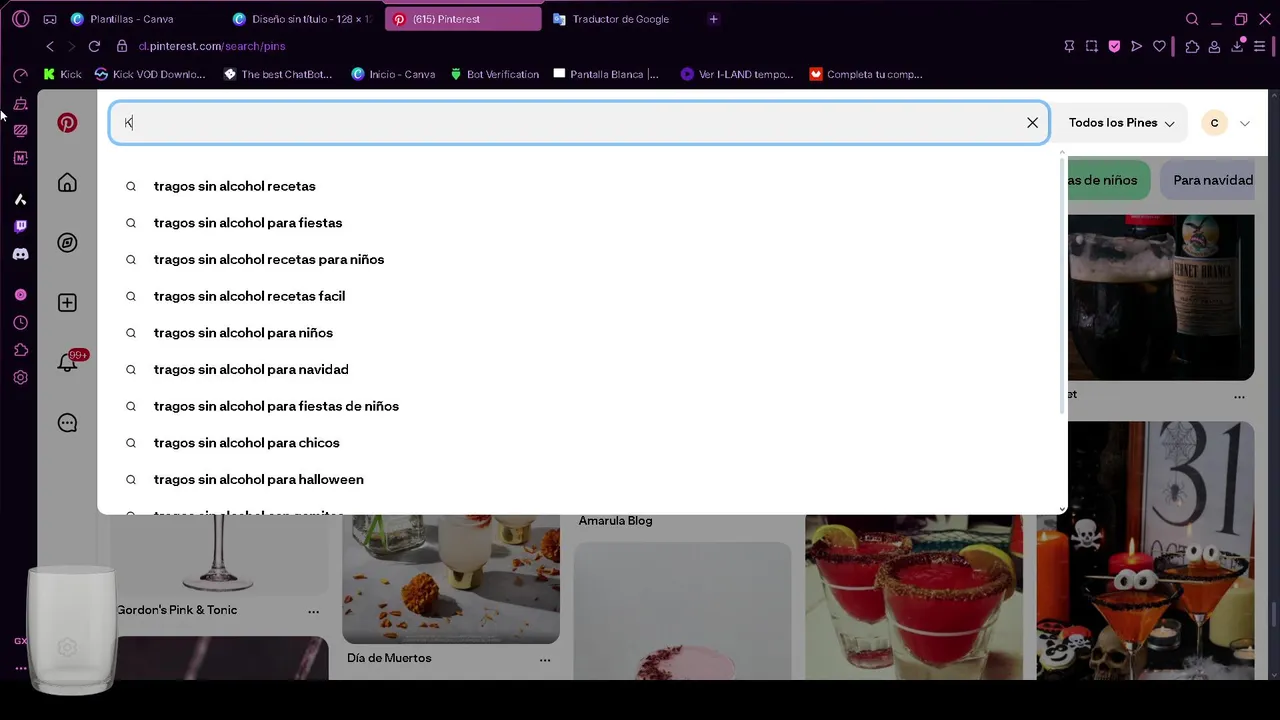
Task: Open the player arrow icon in toolbar
Action: pos(1136,46)
